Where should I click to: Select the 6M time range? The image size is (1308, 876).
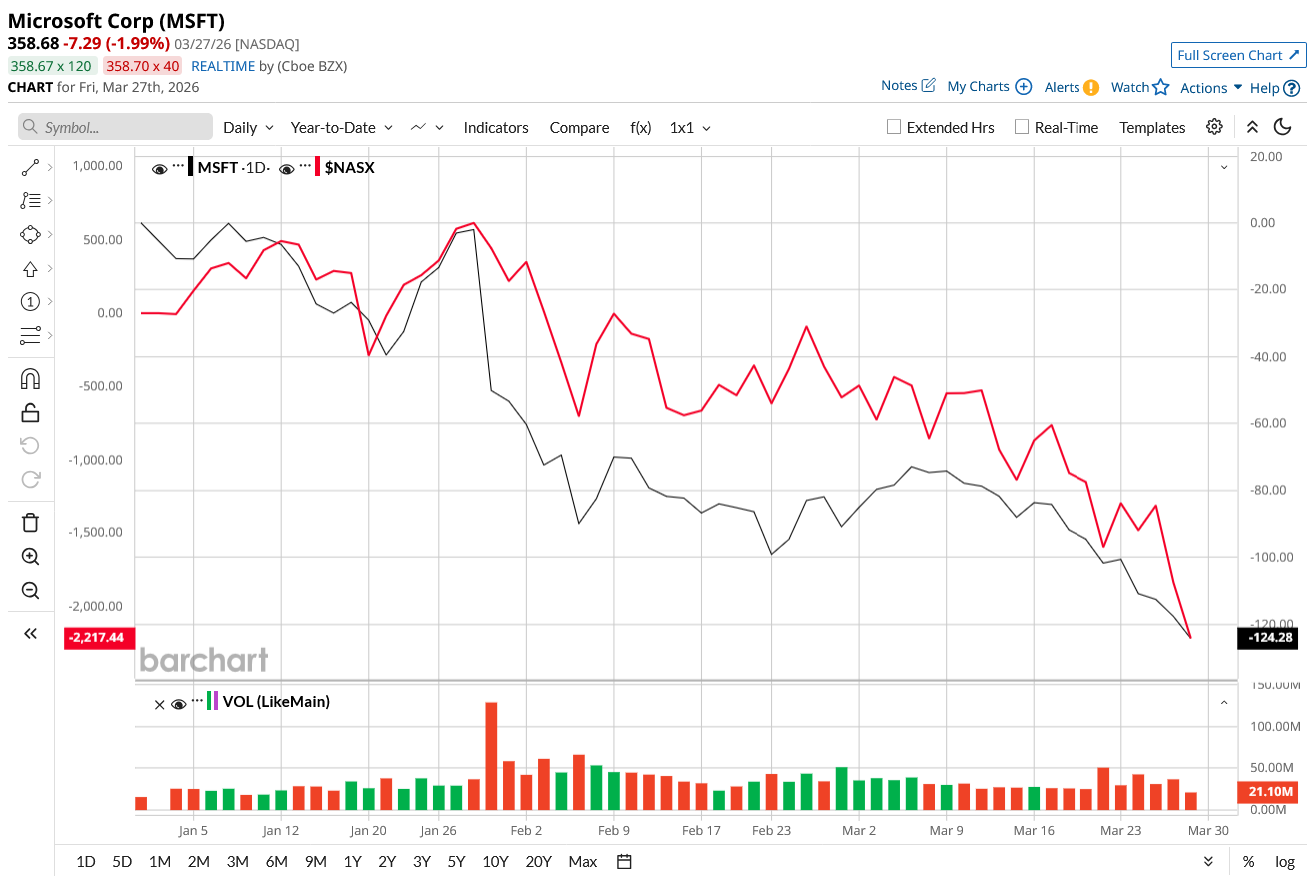[277, 861]
